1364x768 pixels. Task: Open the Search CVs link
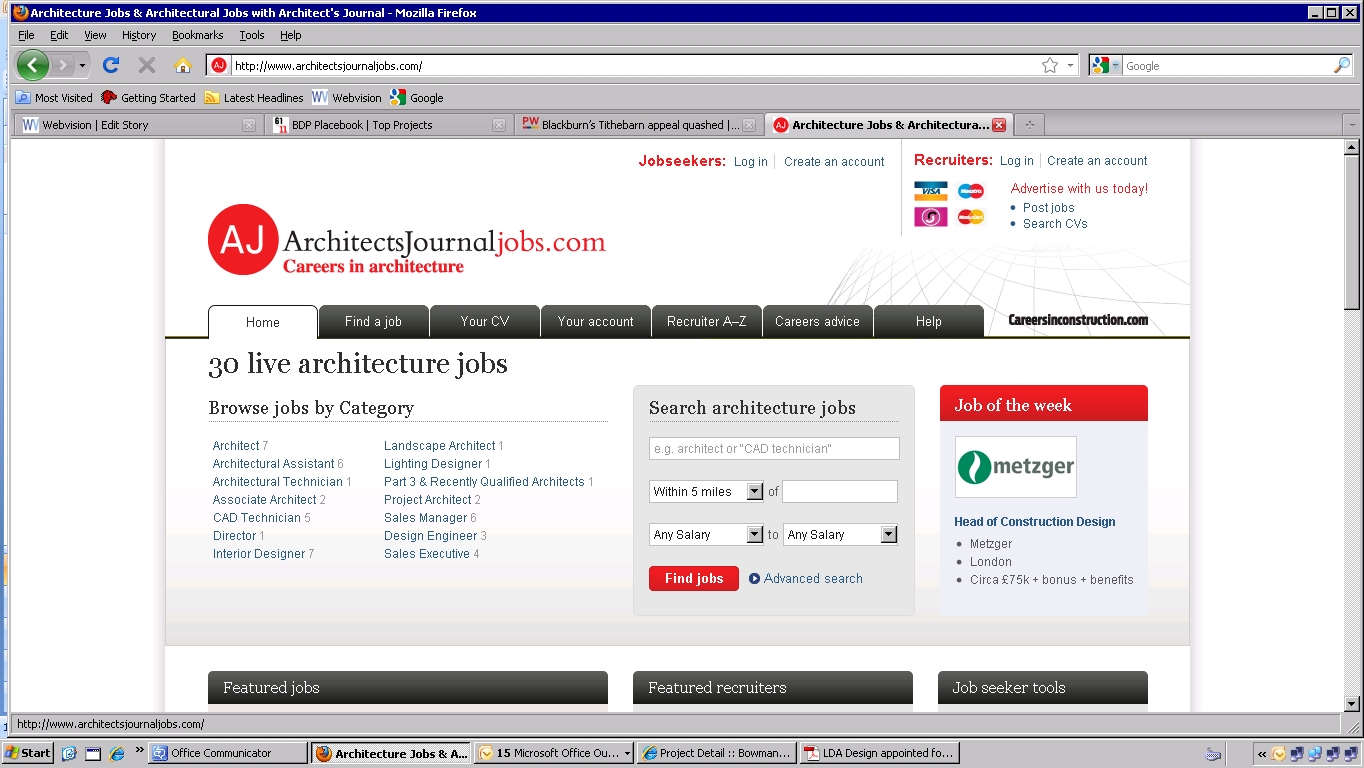(1055, 223)
